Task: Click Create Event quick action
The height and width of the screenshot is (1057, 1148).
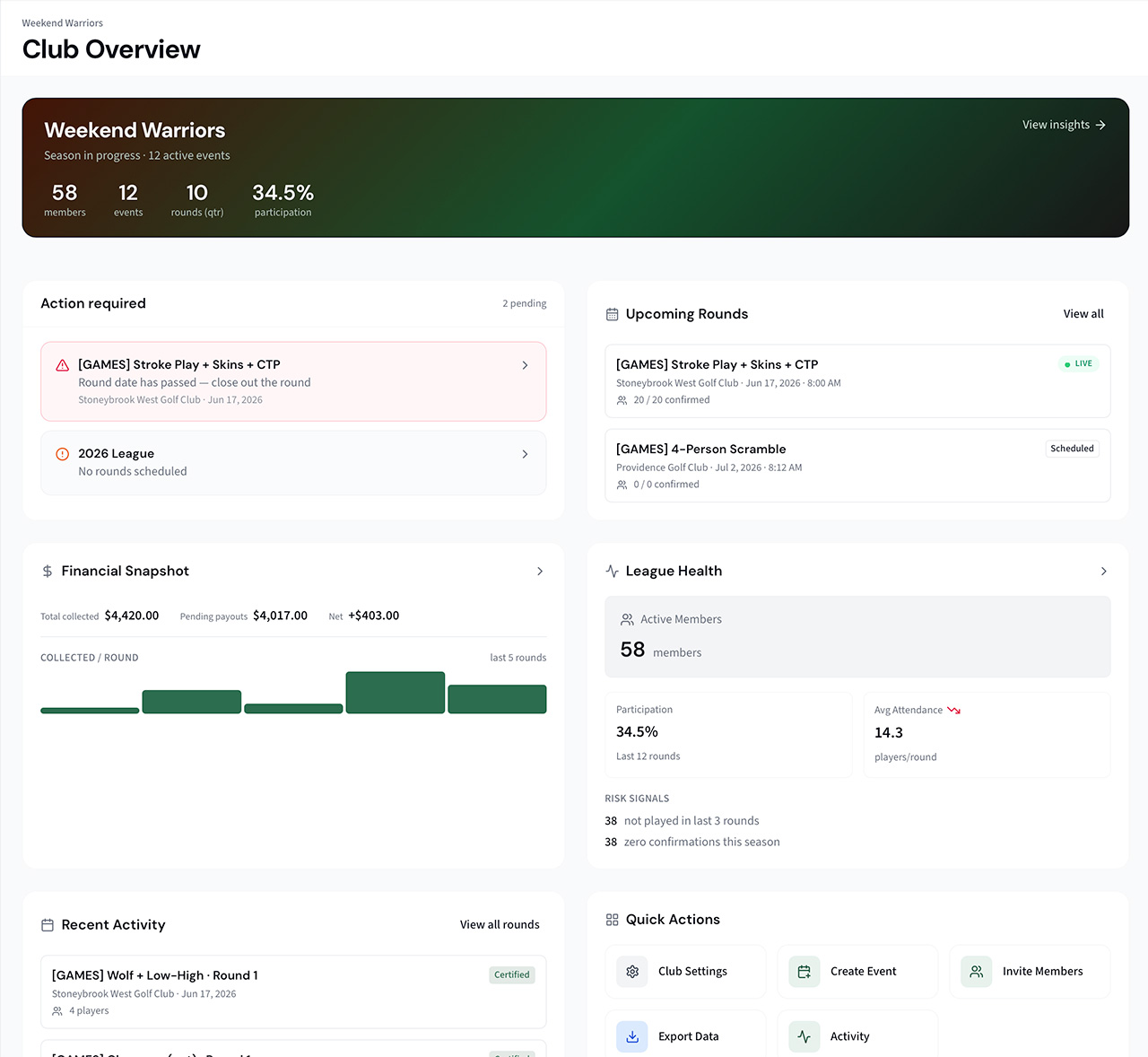Action: coord(857,972)
